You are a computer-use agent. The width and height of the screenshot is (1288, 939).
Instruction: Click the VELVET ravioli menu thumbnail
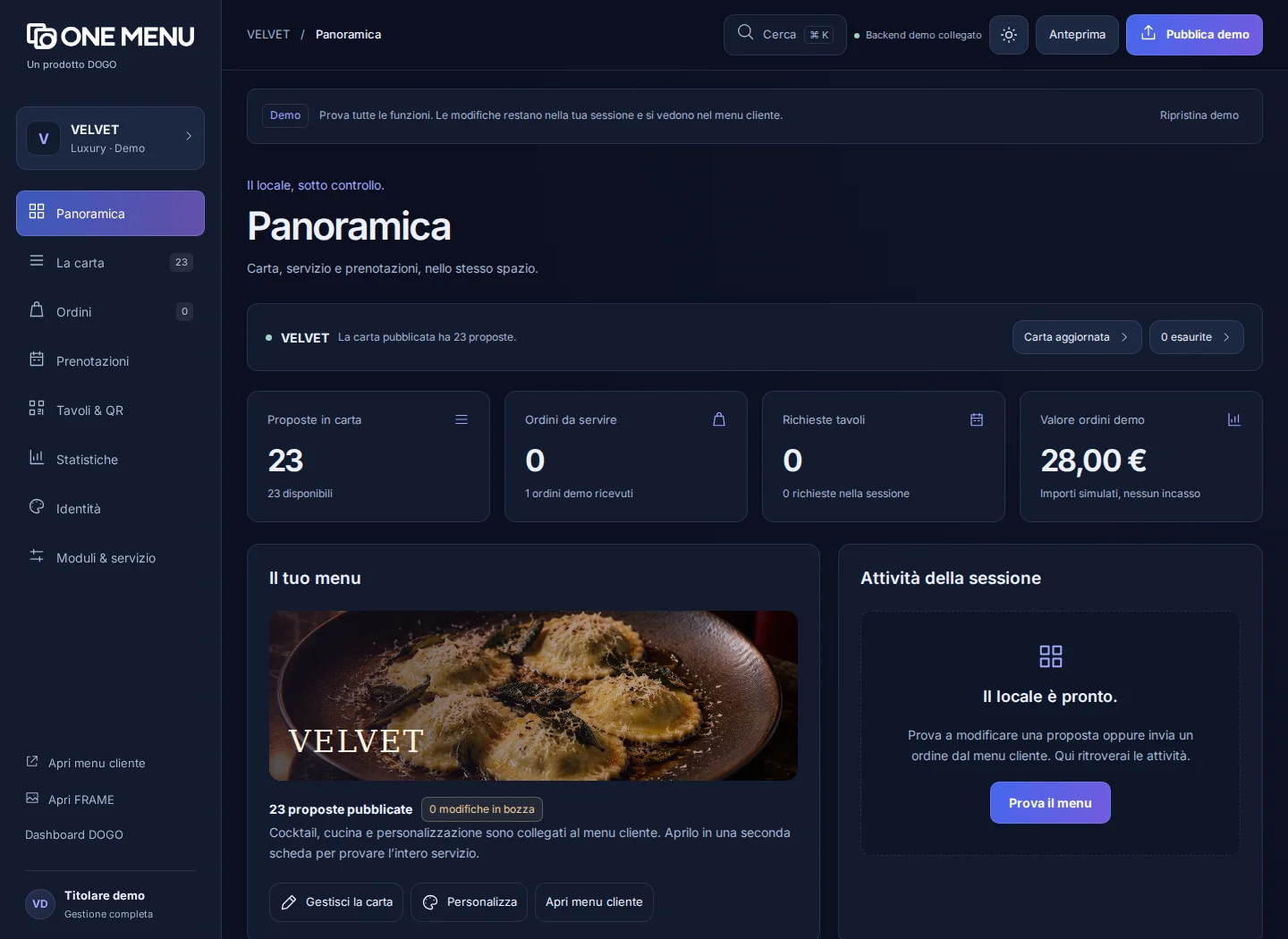533,696
